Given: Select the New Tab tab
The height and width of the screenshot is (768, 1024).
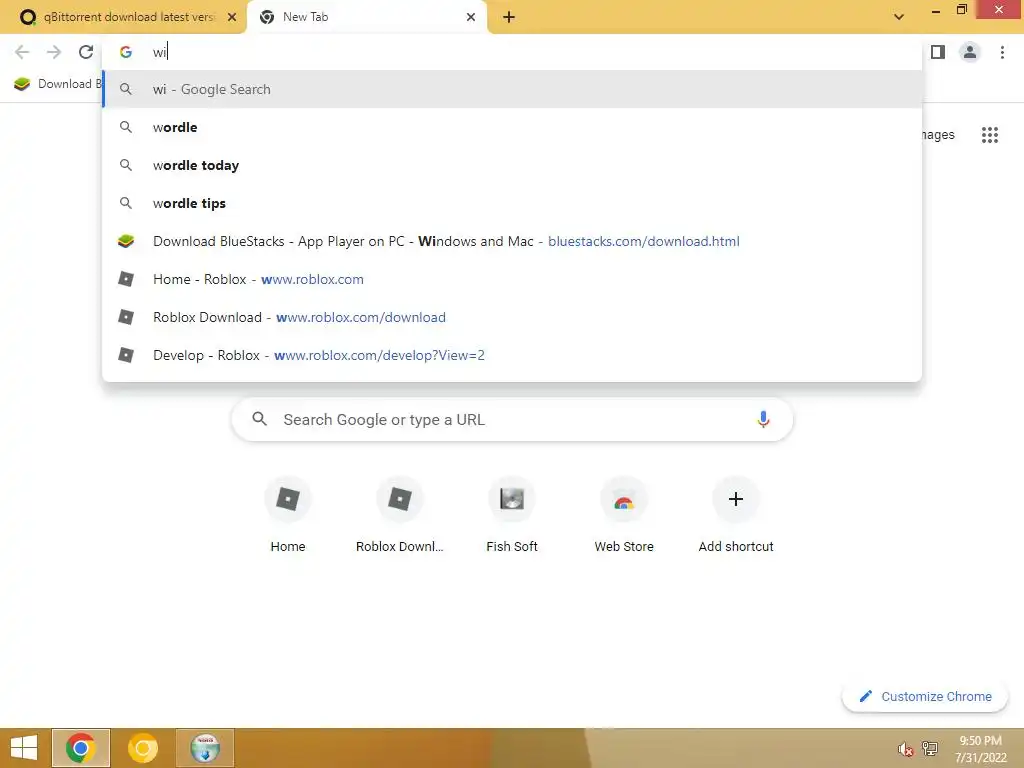Looking at the screenshot, I should pos(366,17).
